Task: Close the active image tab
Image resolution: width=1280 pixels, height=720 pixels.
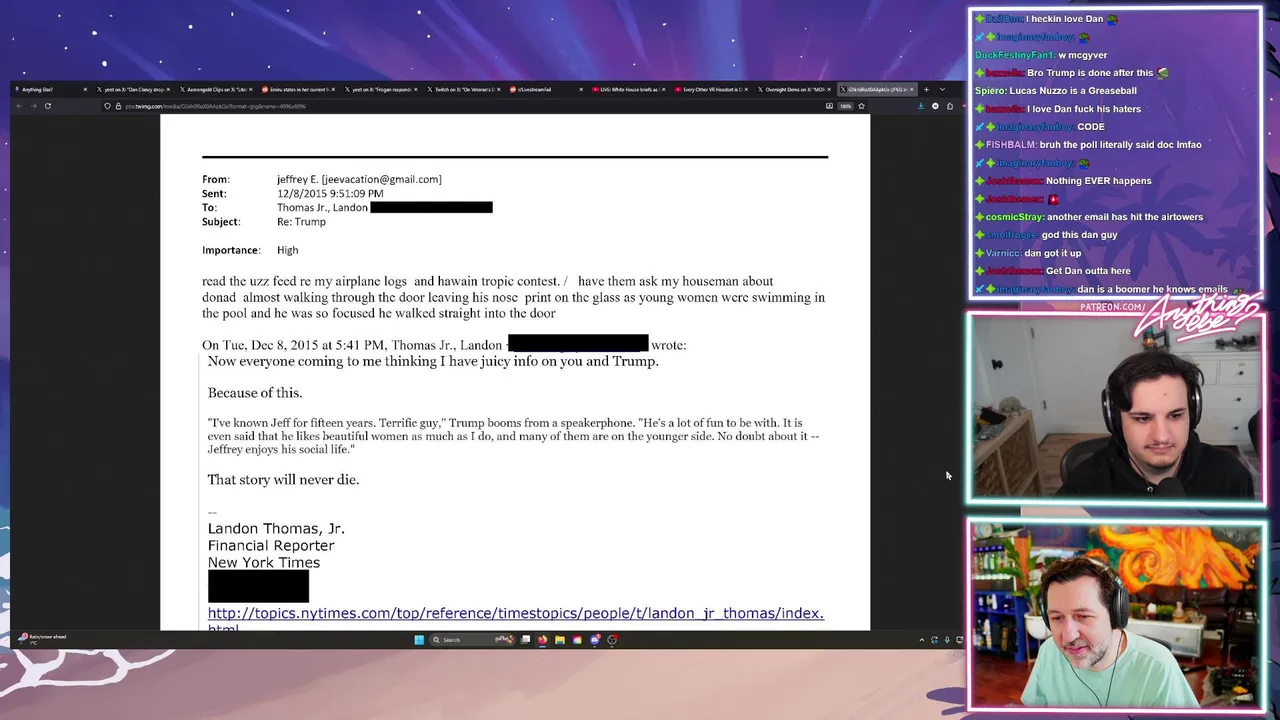Action: tap(912, 89)
